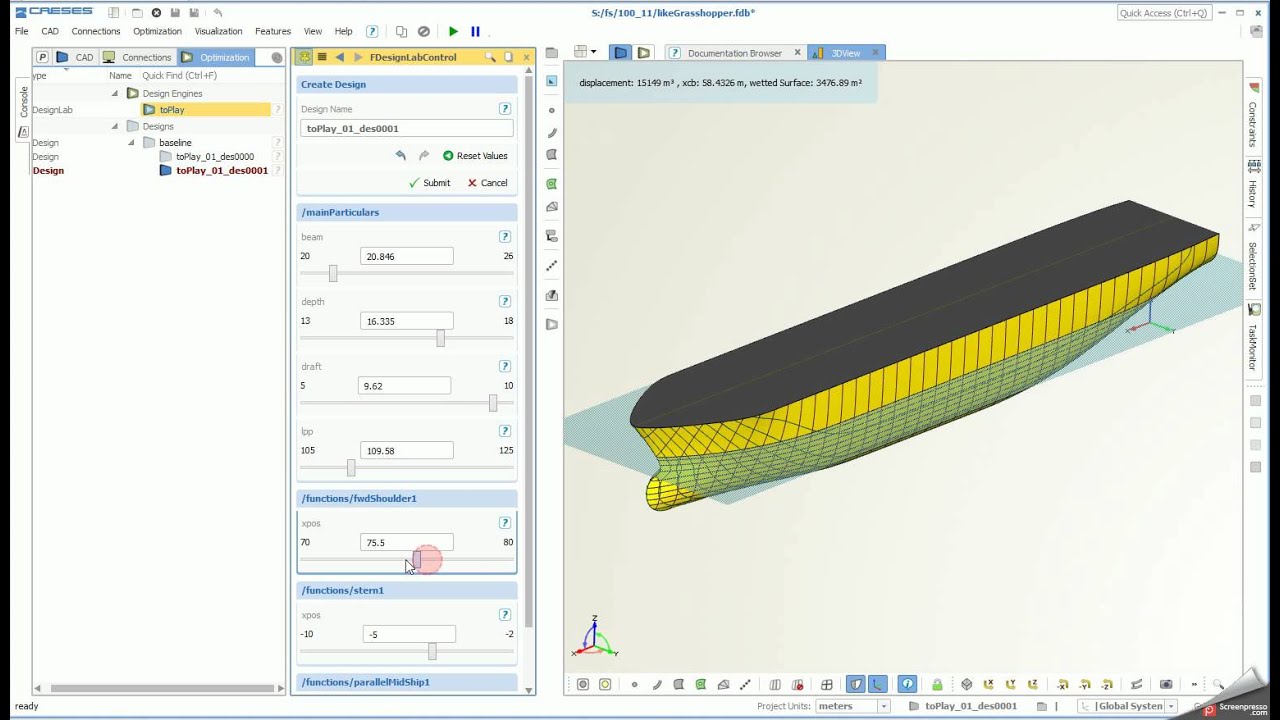Image resolution: width=1280 pixels, height=720 pixels.
Task: Select the curve tool in the vertical toolbar
Action: [552, 132]
